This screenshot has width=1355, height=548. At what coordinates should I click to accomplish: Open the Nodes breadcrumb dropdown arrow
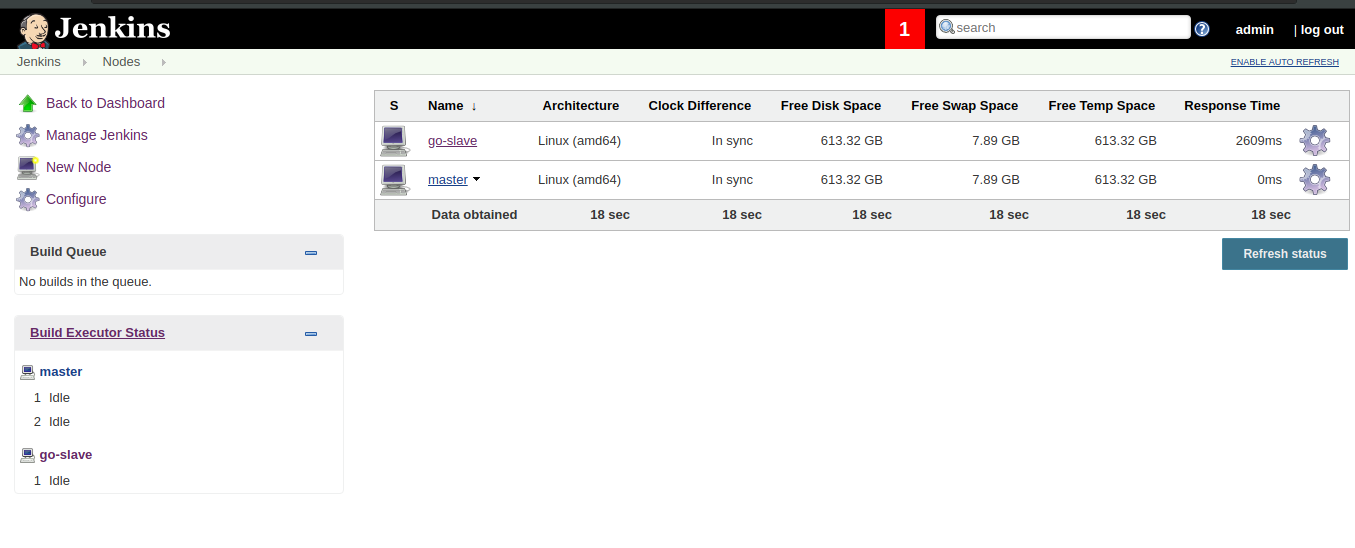pos(164,62)
